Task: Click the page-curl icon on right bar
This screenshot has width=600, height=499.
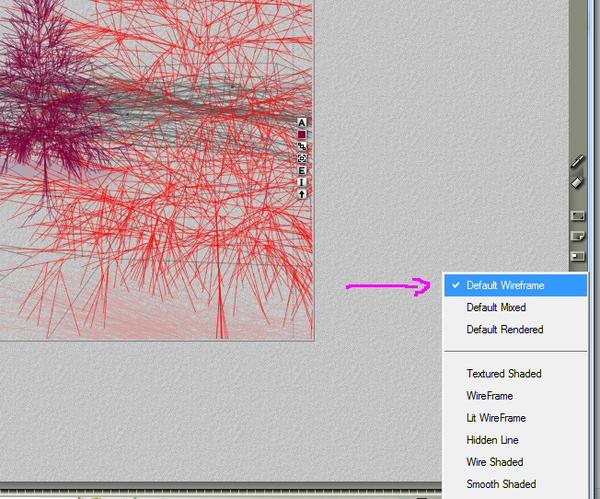Action: 578,236
